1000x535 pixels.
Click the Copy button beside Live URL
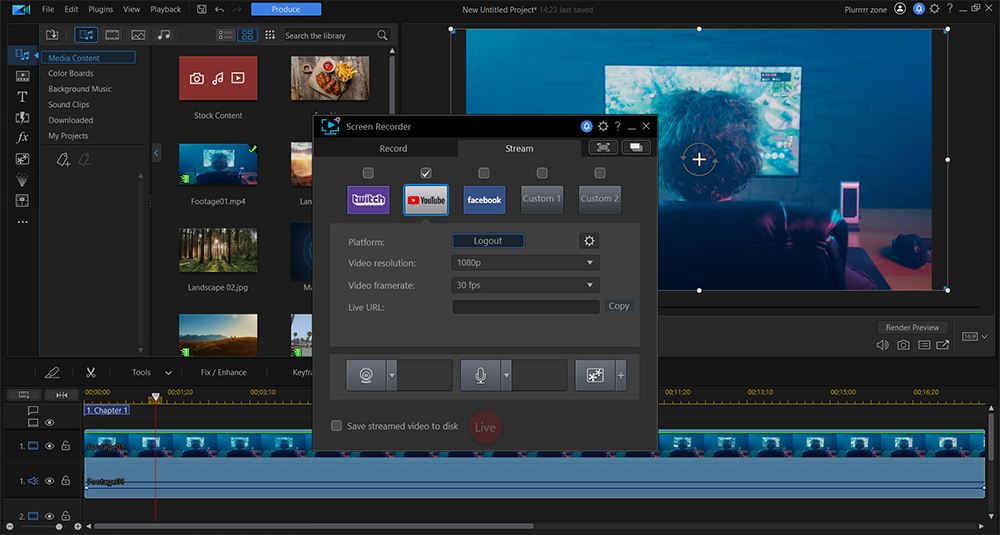click(x=619, y=306)
